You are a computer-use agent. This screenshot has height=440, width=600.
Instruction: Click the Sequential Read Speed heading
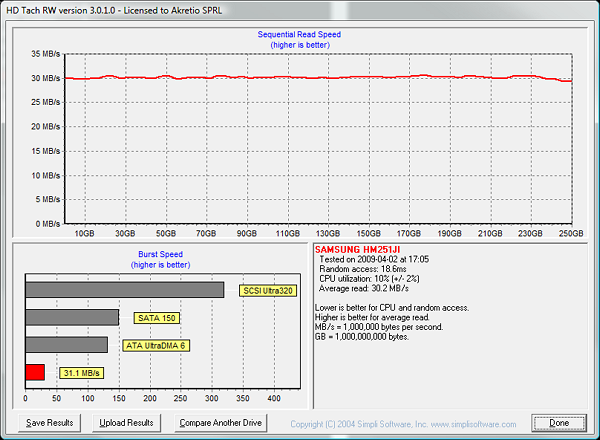tap(299, 35)
